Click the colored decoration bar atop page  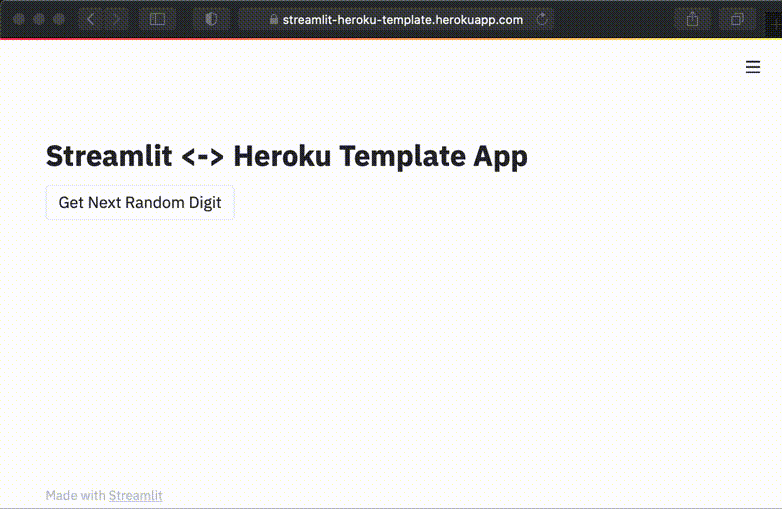[391, 39]
